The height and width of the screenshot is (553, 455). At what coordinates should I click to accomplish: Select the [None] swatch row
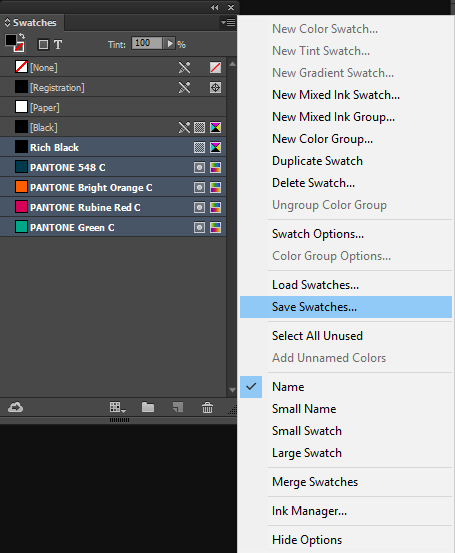113,67
